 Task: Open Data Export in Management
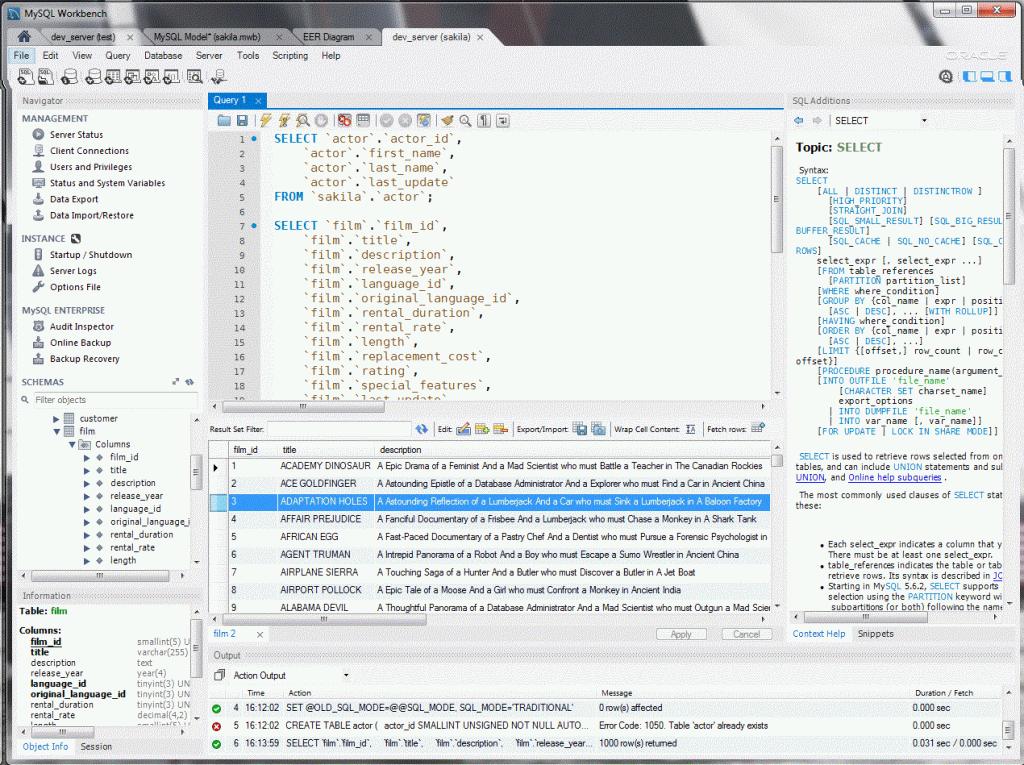[x=74, y=199]
